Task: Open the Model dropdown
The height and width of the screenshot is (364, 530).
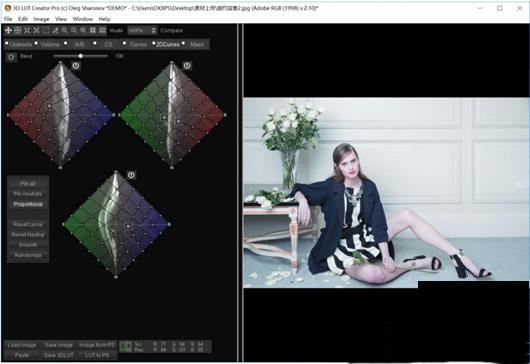Action: [142, 30]
